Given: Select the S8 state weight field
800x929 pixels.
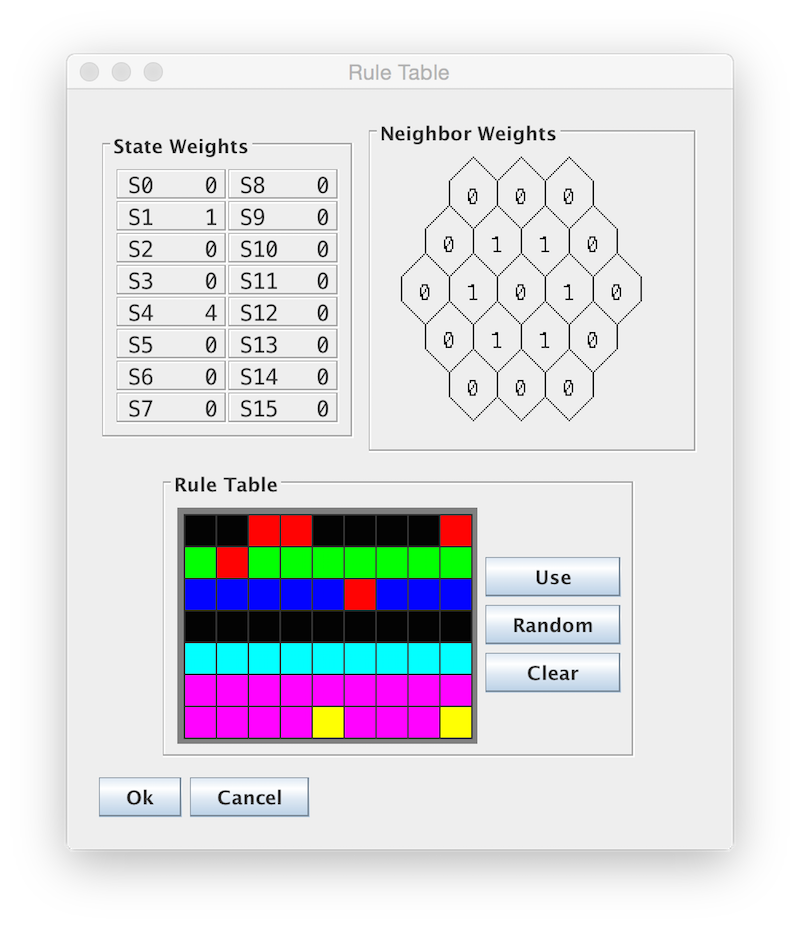Looking at the screenshot, I should tap(283, 184).
